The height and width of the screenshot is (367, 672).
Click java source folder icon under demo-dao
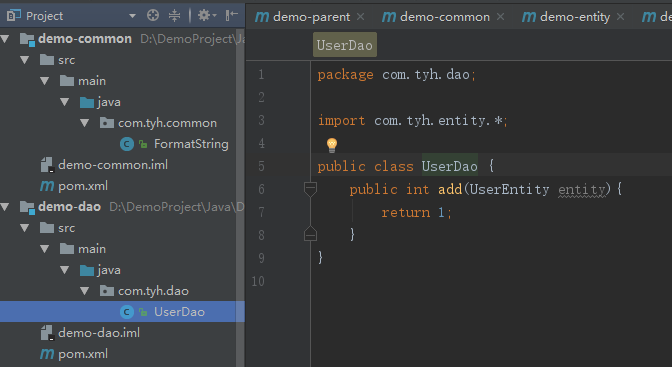(x=87, y=271)
